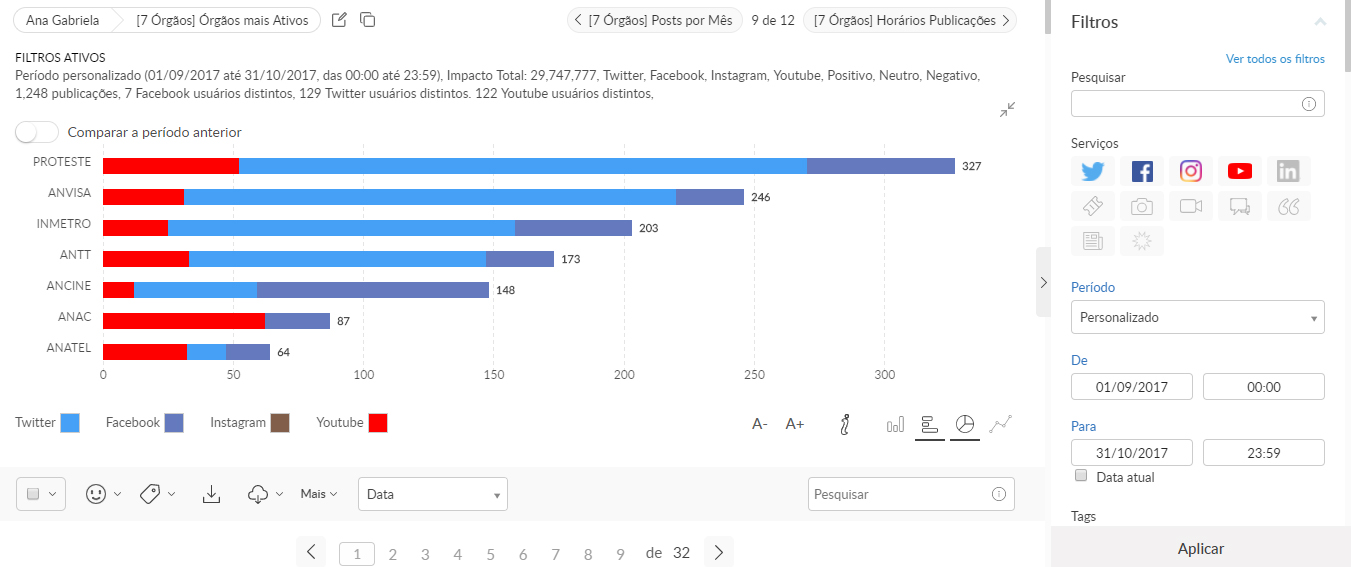Go to Horários Publicações report
Screen dimensions: 1351x567
coord(910,20)
